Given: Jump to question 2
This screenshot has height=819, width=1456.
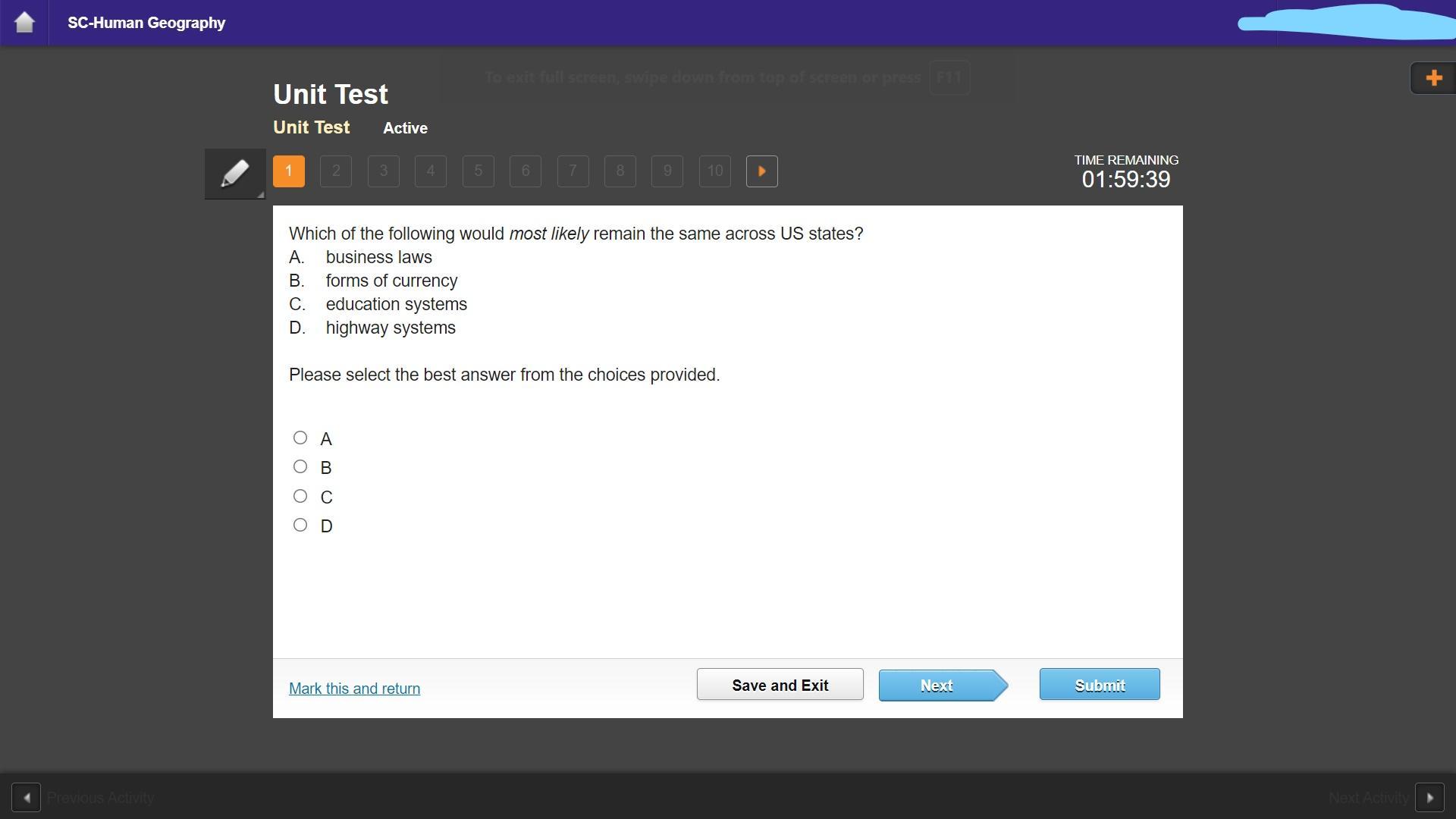Looking at the screenshot, I should click(x=336, y=171).
